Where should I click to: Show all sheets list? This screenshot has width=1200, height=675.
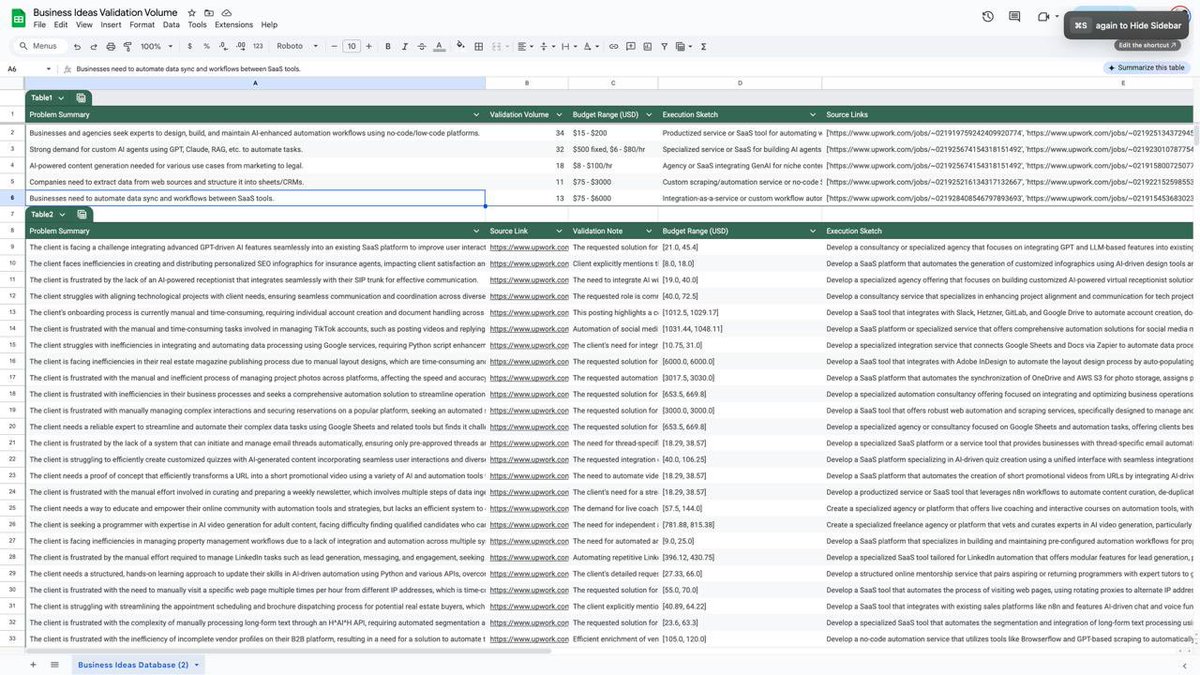[54, 664]
